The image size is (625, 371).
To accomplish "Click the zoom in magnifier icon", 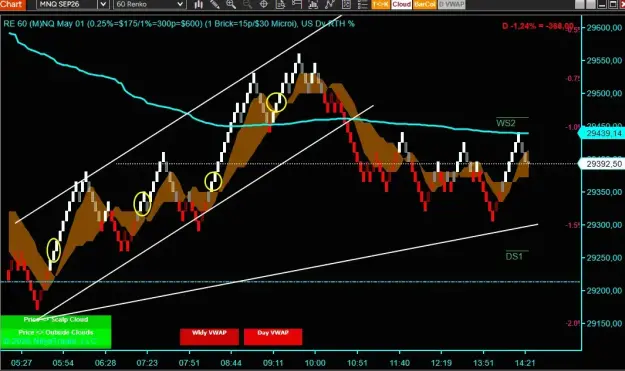I will (x=231, y=4).
